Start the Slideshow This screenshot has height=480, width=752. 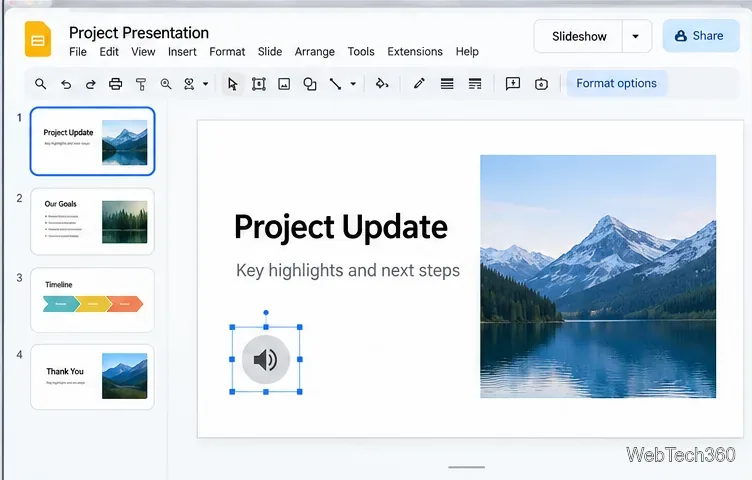[579, 36]
